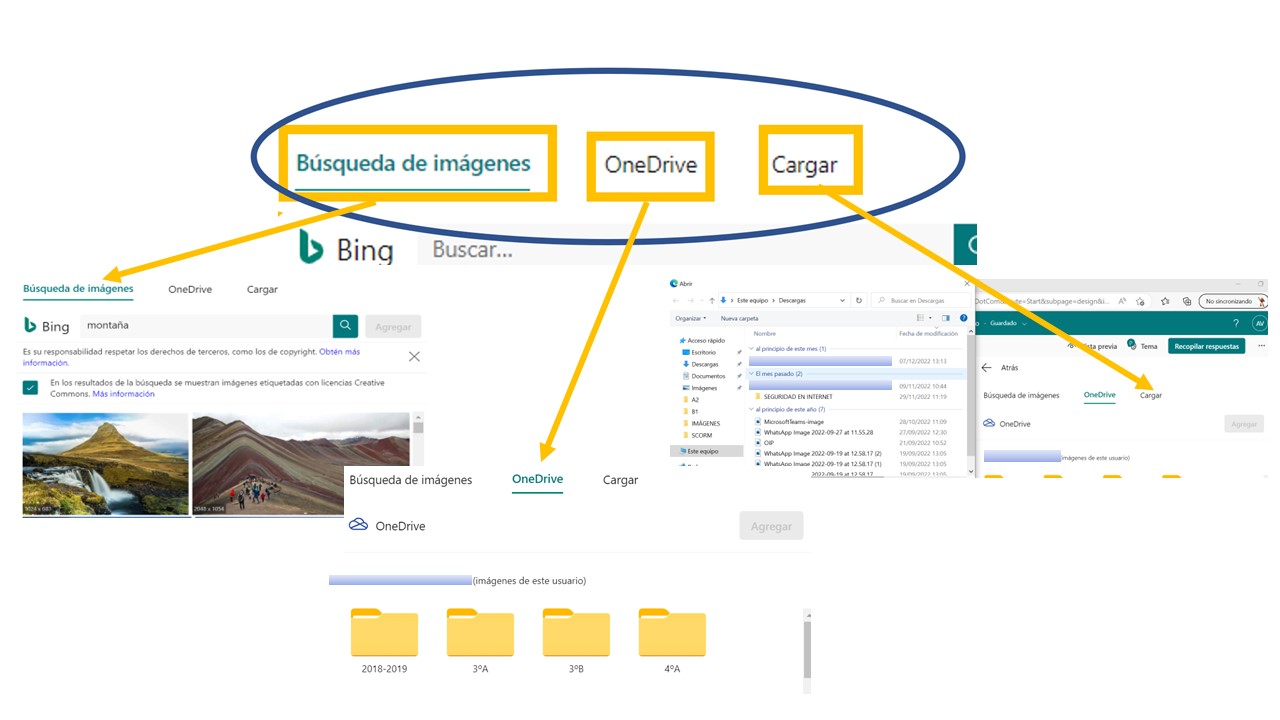This screenshot has width=1280, height=720.
Task: Dismiss the copyright notice with the X icon
Action: (x=414, y=356)
